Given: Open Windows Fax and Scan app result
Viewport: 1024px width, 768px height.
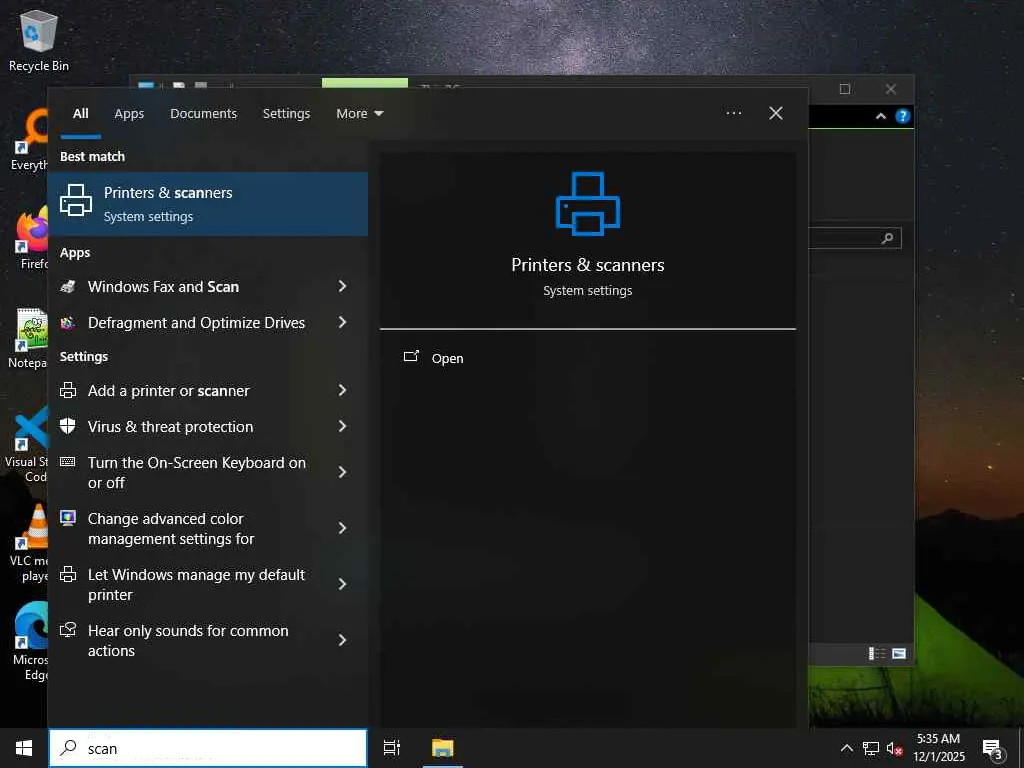Looking at the screenshot, I should [x=163, y=287].
